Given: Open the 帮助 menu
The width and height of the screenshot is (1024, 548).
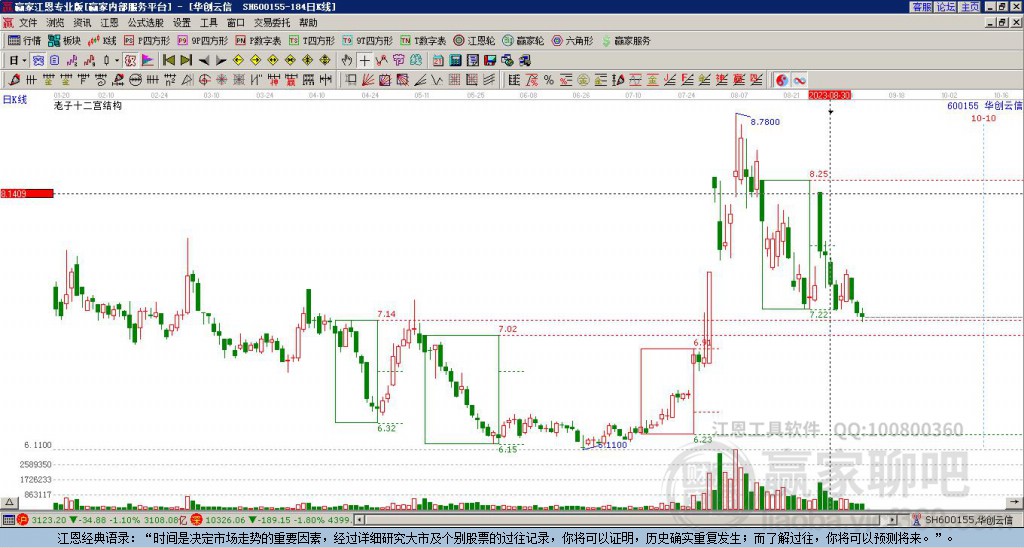Looking at the screenshot, I should (308, 23).
